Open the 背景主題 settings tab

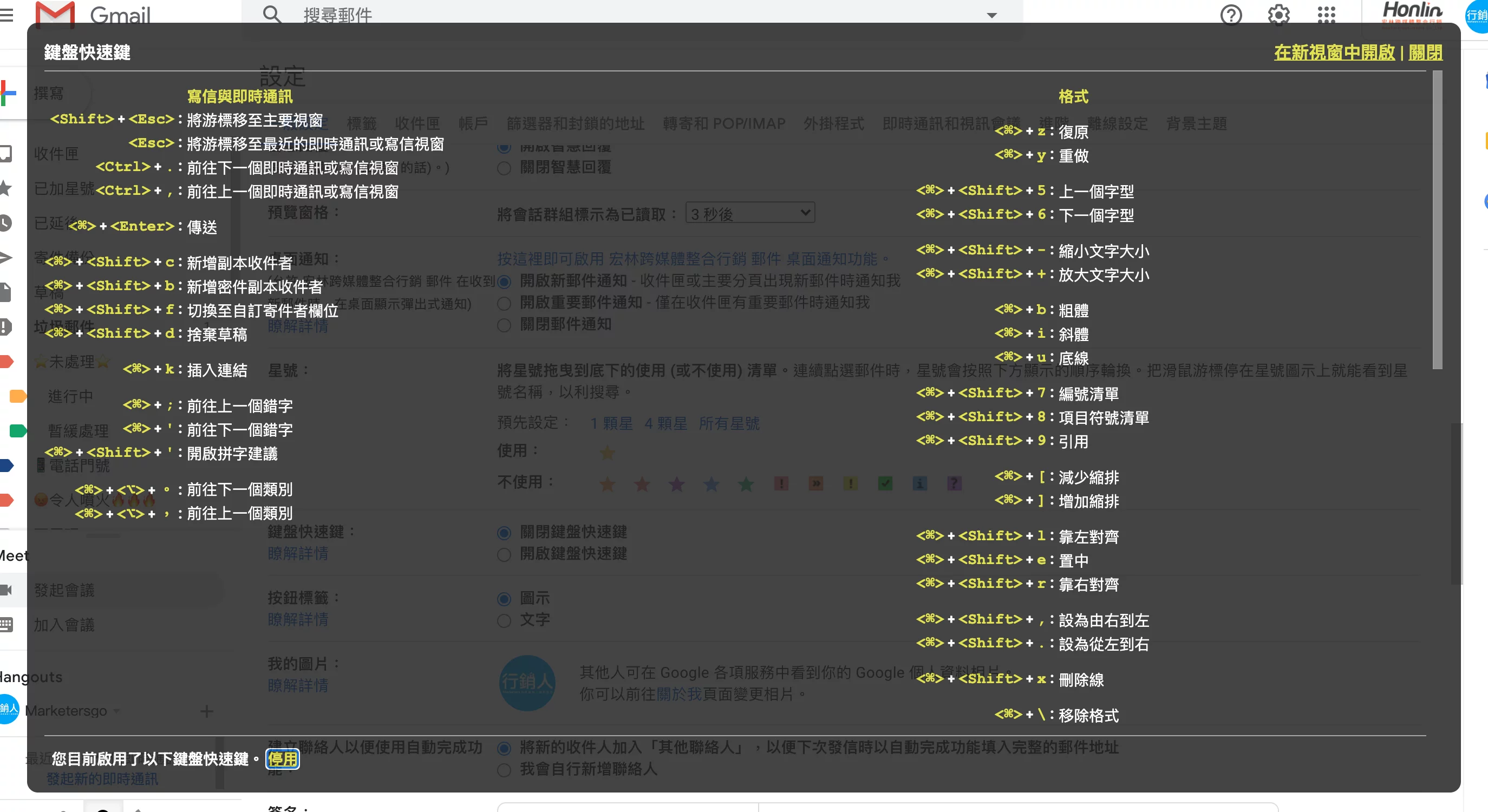(x=1196, y=123)
